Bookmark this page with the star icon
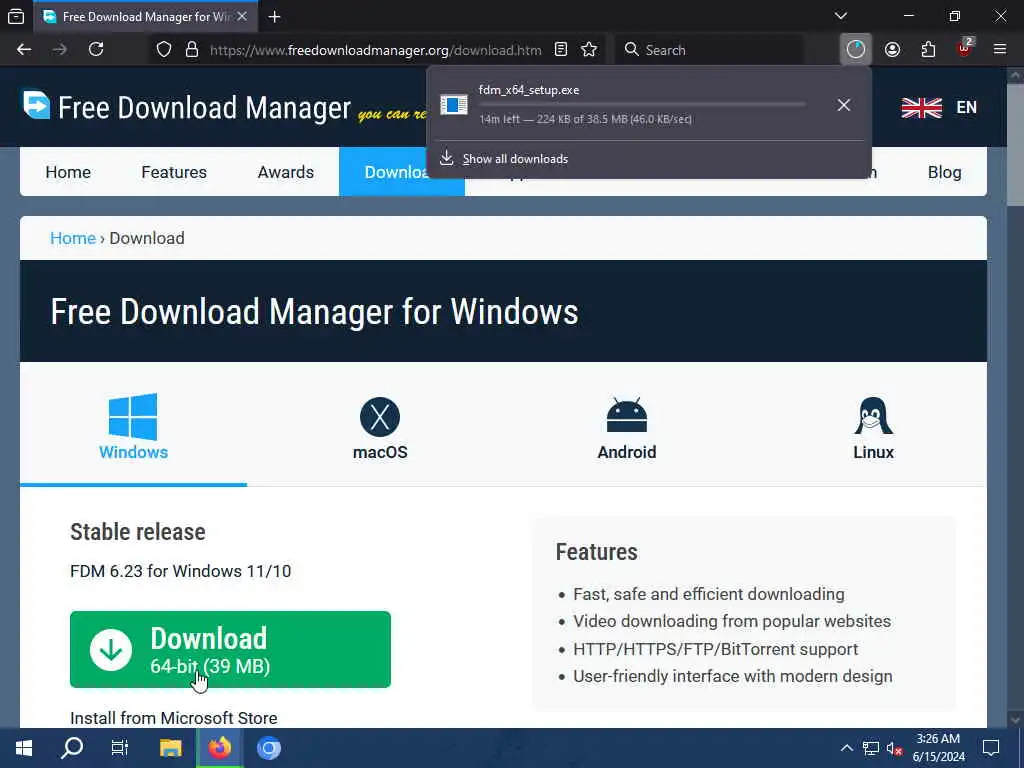 pyautogui.click(x=589, y=50)
